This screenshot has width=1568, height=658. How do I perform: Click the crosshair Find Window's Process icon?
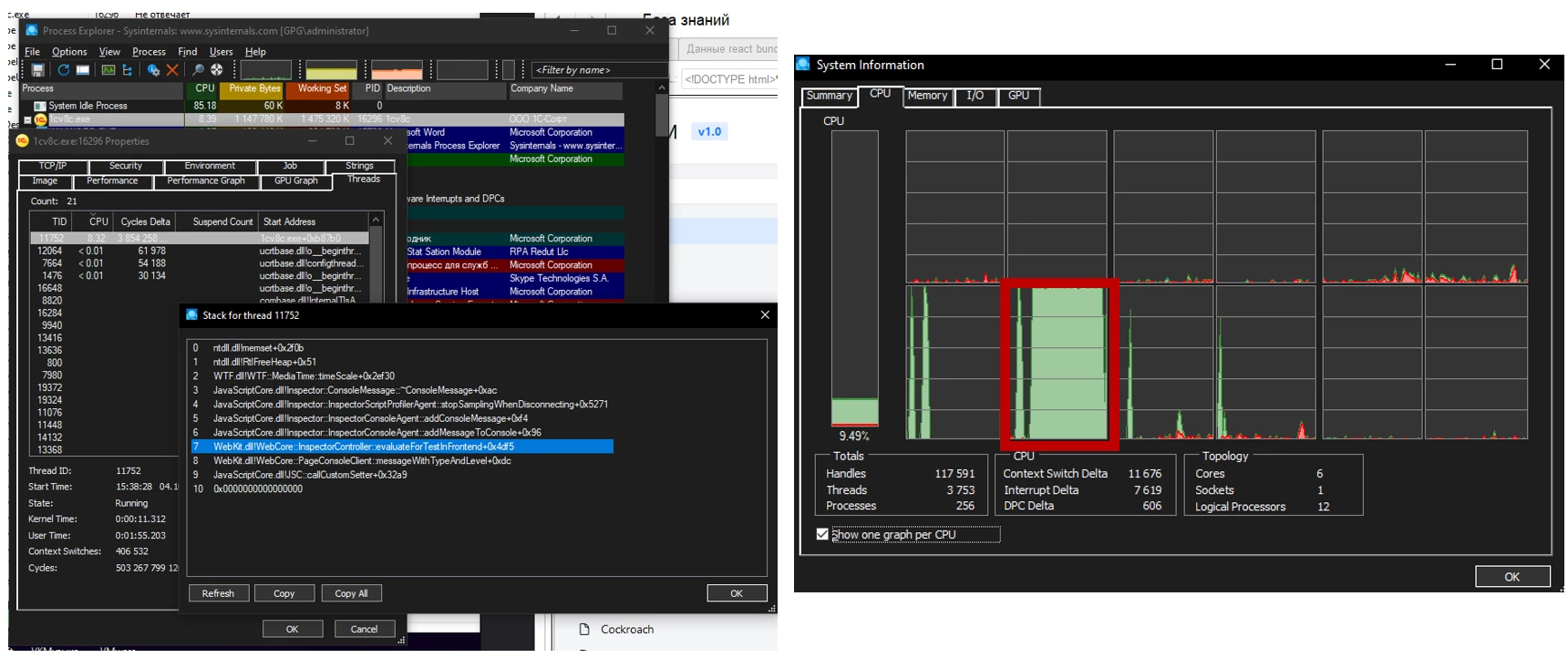click(217, 70)
